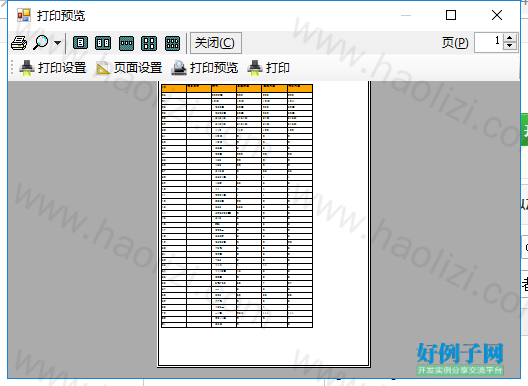Close the 打印预览 window
The width and height of the screenshot is (528, 386).
click(497, 15)
